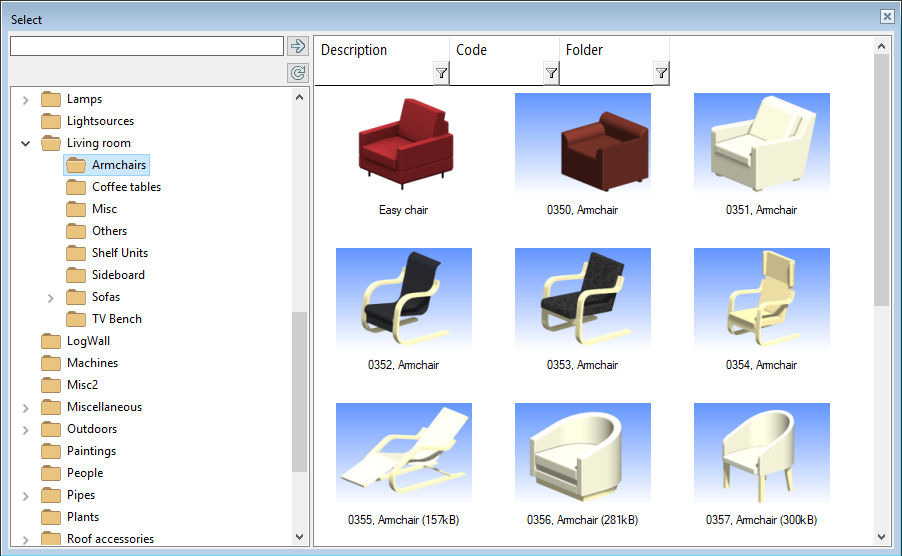The image size is (902, 556).
Task: Select the Coffee tables folder
Action: coord(126,187)
